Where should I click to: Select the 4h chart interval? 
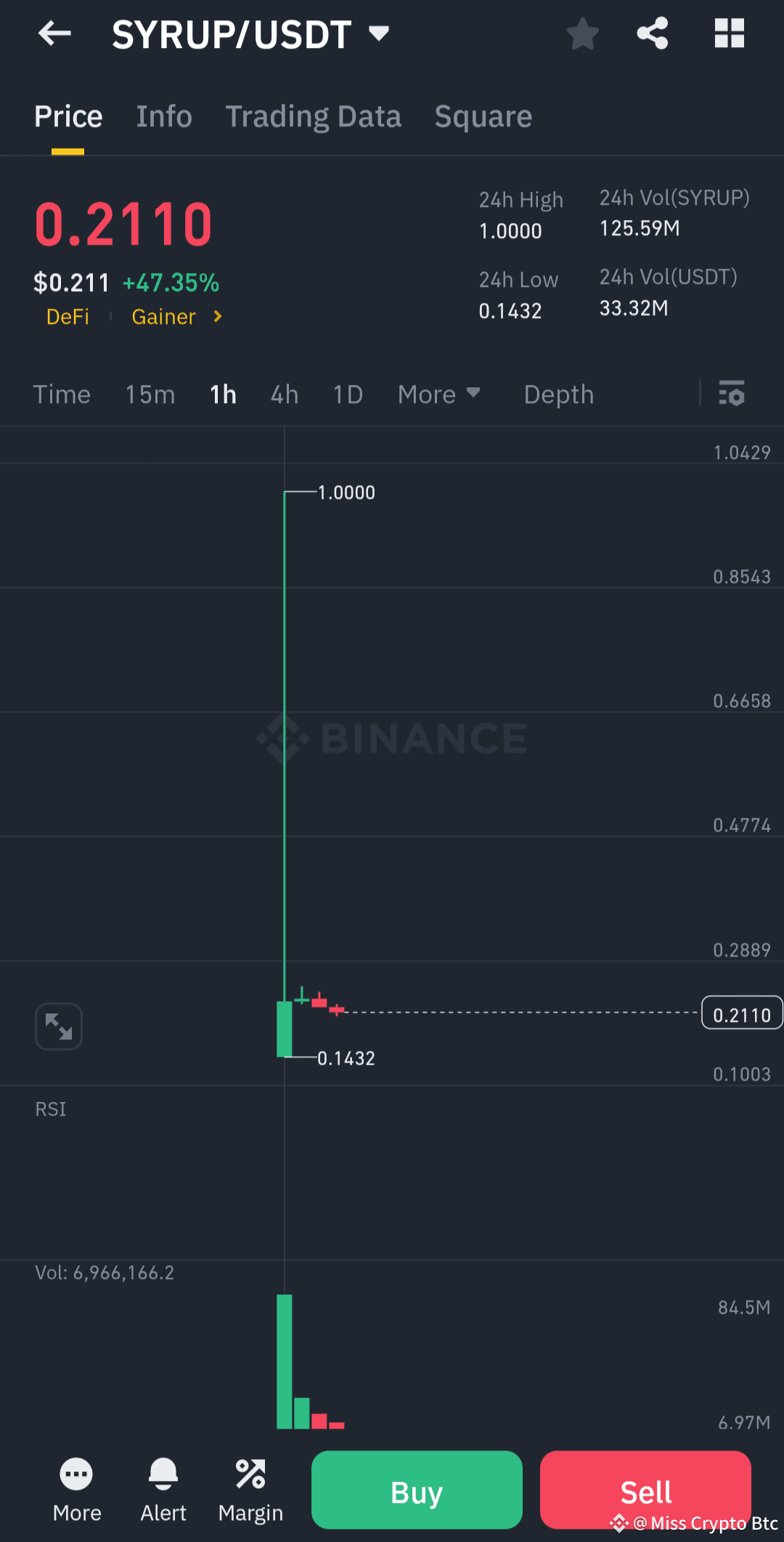click(x=285, y=394)
